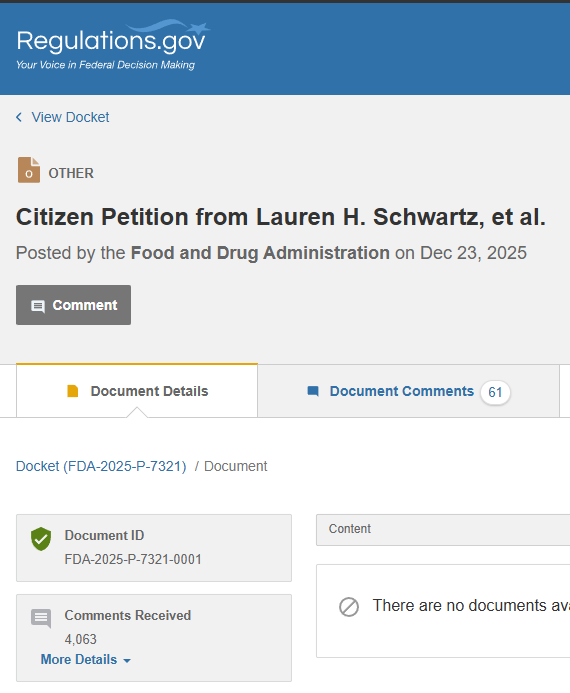Click the OTHER document type label
The width and height of the screenshot is (570, 693).
pyautogui.click(x=71, y=173)
